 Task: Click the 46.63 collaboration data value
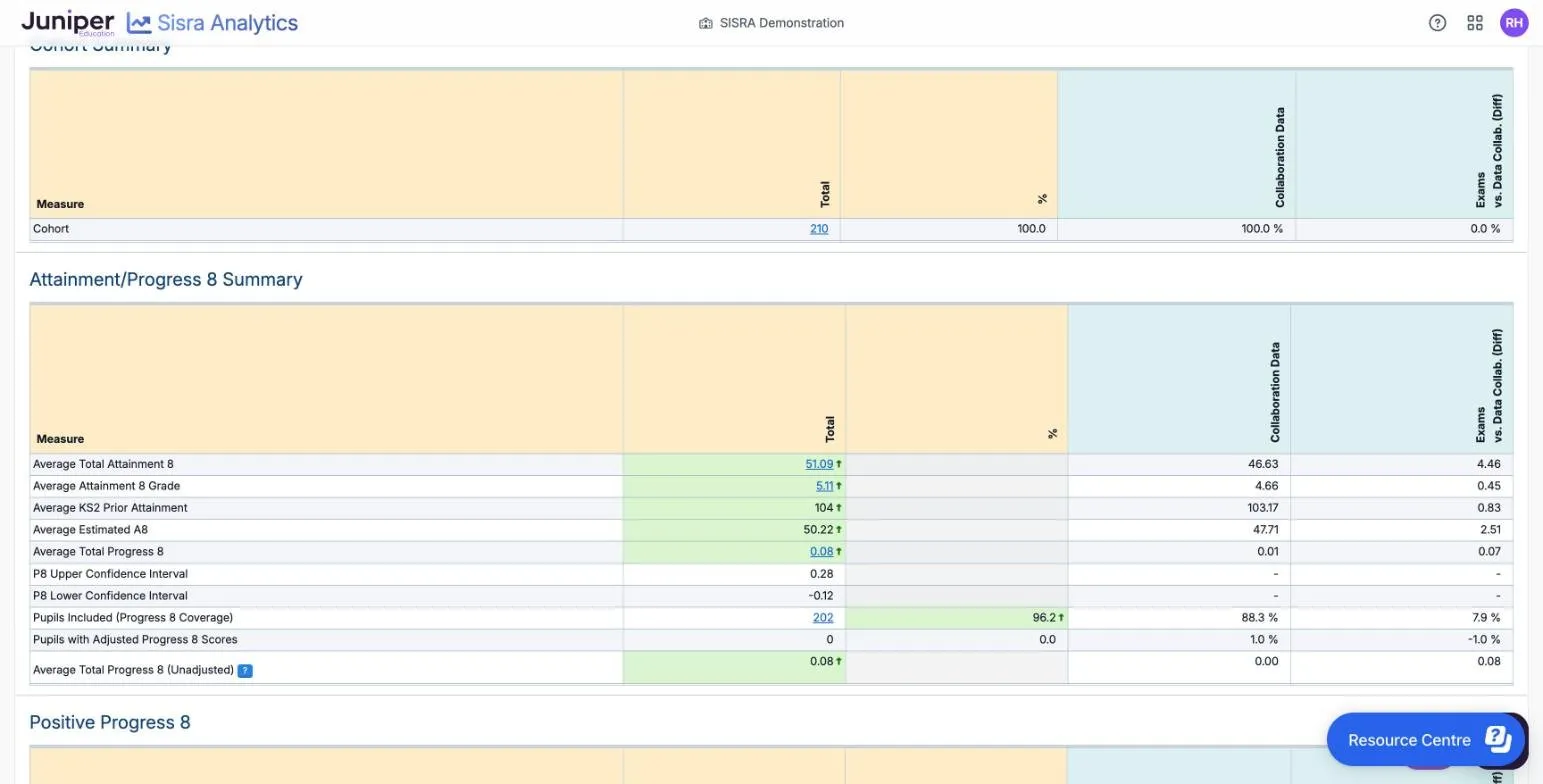coord(1263,464)
